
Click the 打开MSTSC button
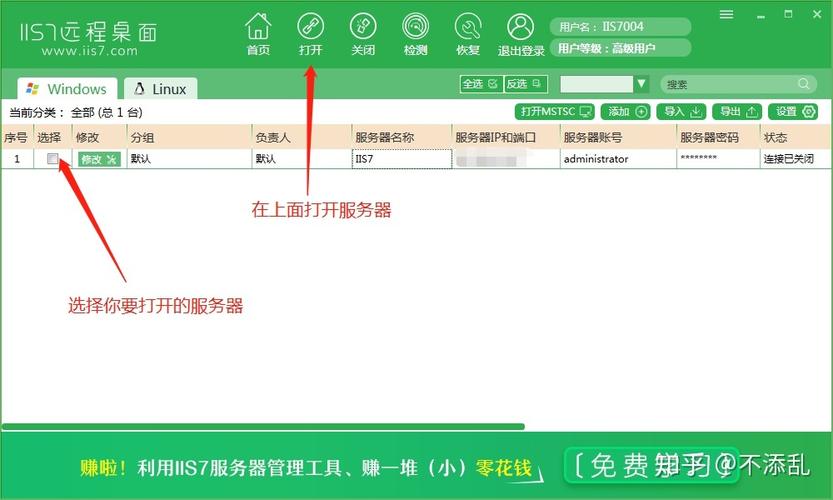pos(555,112)
